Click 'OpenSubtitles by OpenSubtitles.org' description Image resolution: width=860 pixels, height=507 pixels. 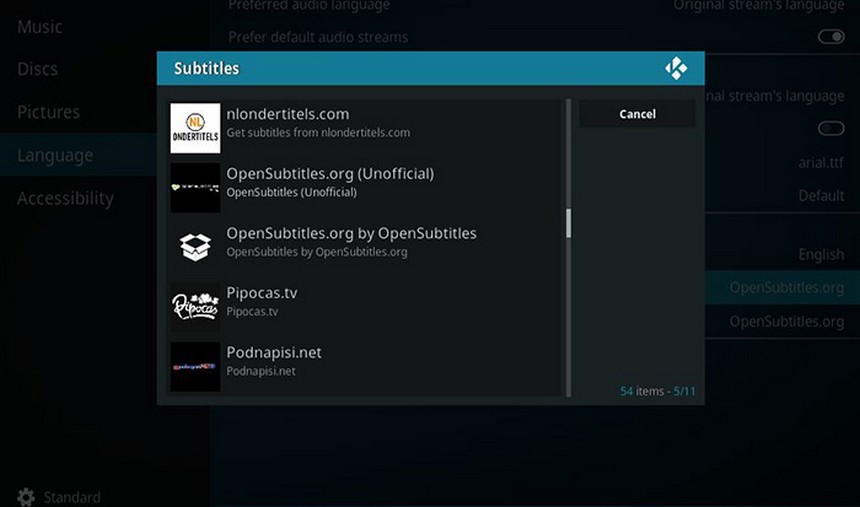(x=317, y=252)
